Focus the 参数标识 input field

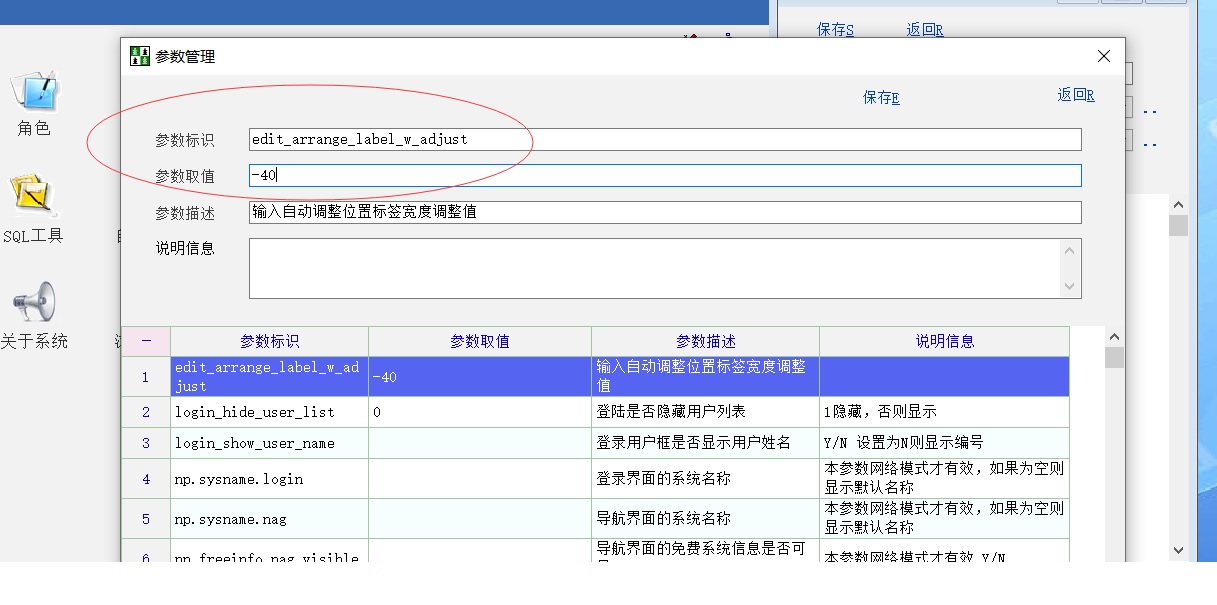click(x=665, y=140)
